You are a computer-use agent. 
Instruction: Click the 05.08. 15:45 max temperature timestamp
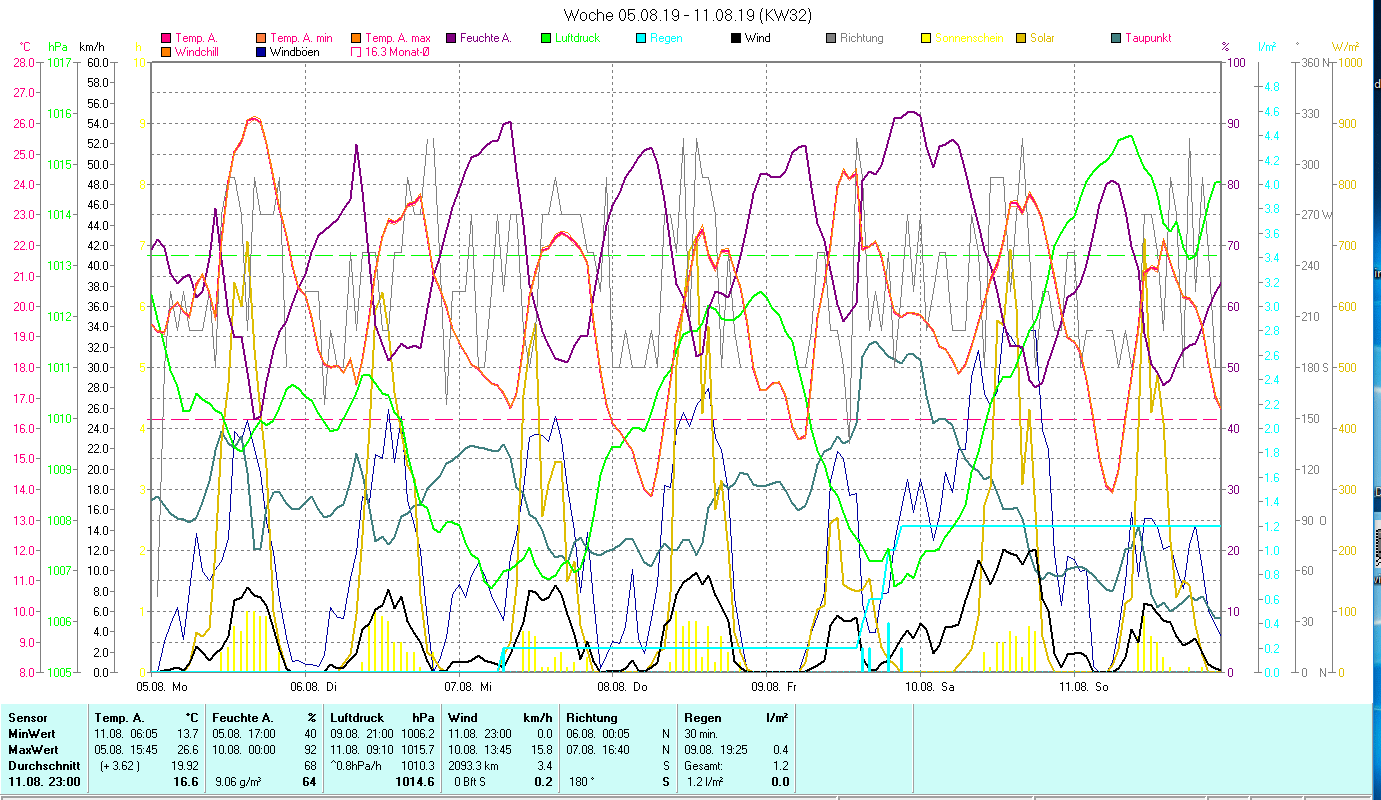click(126, 749)
